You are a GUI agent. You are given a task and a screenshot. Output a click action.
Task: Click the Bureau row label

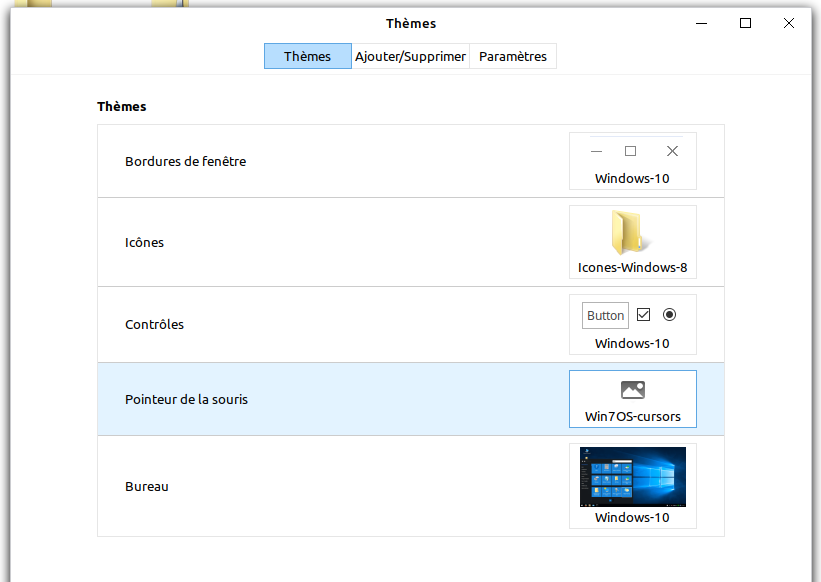click(x=147, y=486)
